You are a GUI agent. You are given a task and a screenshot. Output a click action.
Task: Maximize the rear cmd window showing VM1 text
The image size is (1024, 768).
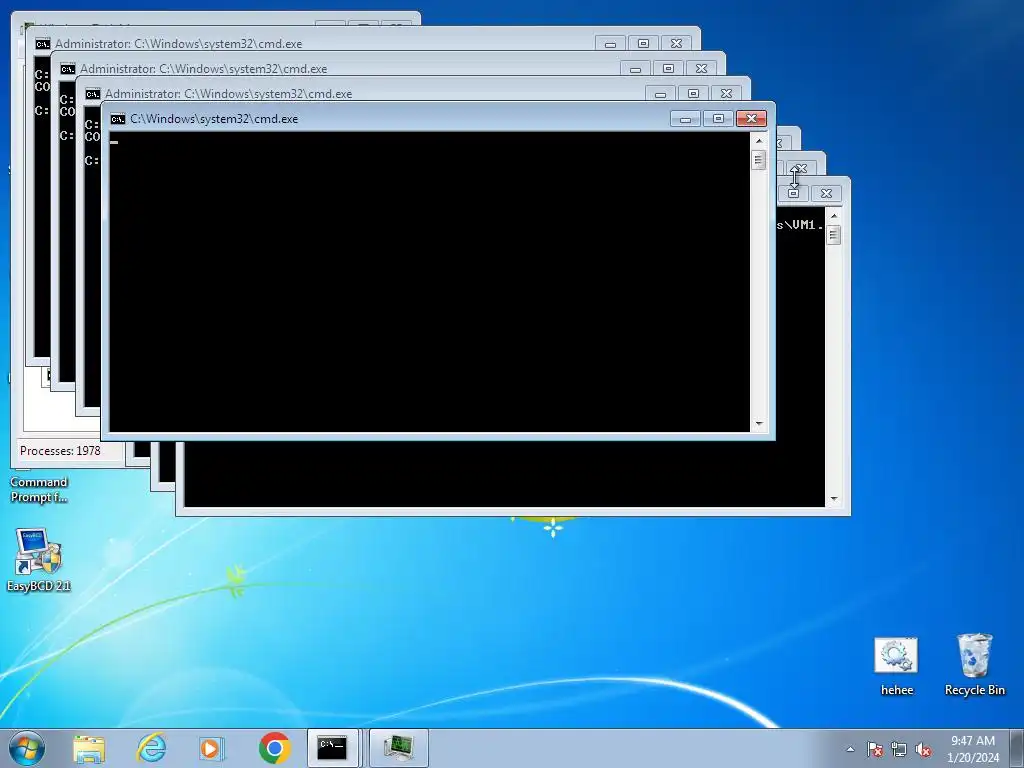[793, 193]
